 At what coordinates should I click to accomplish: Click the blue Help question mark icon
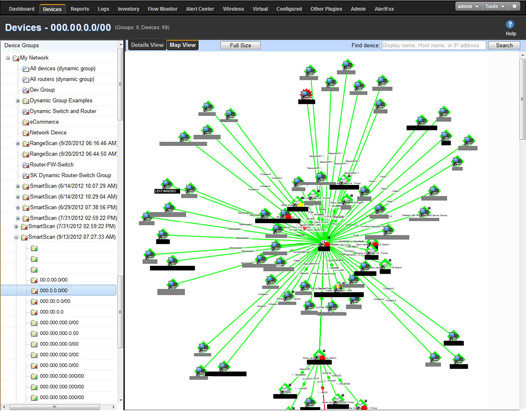point(510,24)
